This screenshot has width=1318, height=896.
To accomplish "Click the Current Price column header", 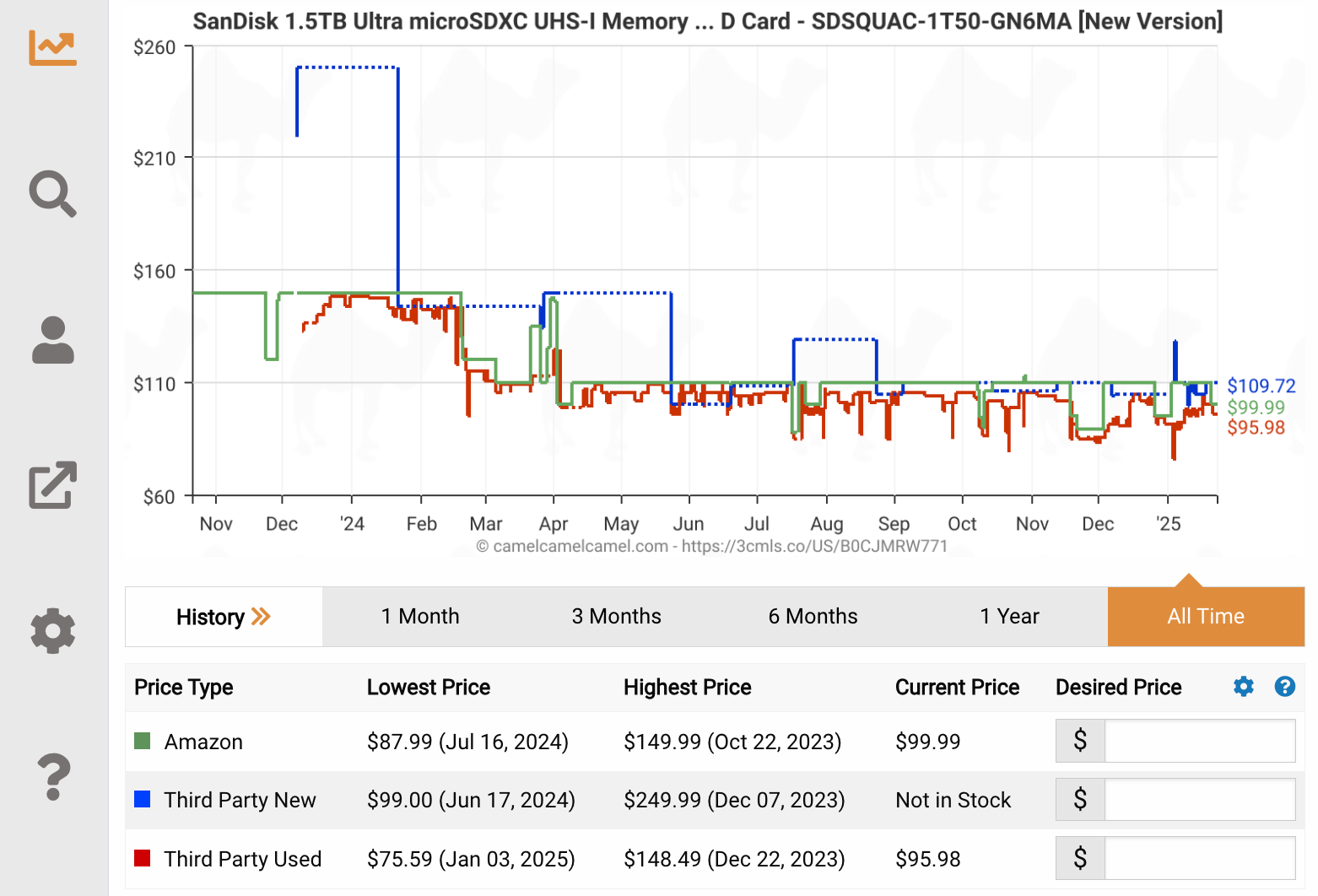I will coord(958,688).
